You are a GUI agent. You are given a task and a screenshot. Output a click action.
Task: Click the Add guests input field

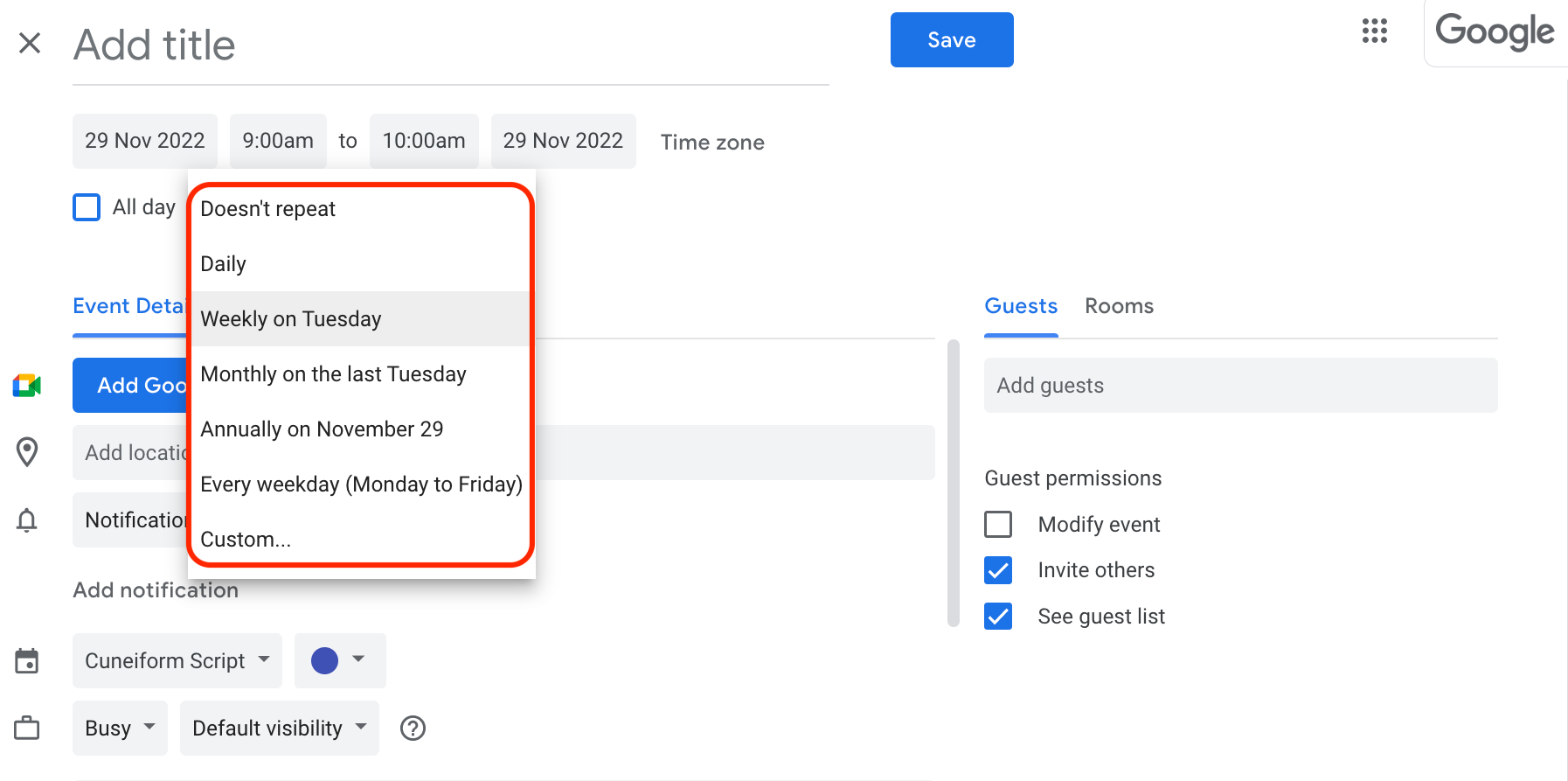1239,385
